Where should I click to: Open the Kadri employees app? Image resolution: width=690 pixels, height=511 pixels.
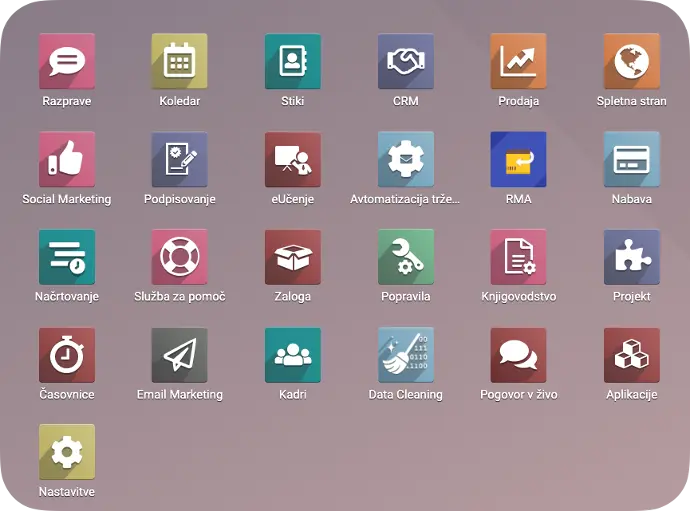pos(293,355)
